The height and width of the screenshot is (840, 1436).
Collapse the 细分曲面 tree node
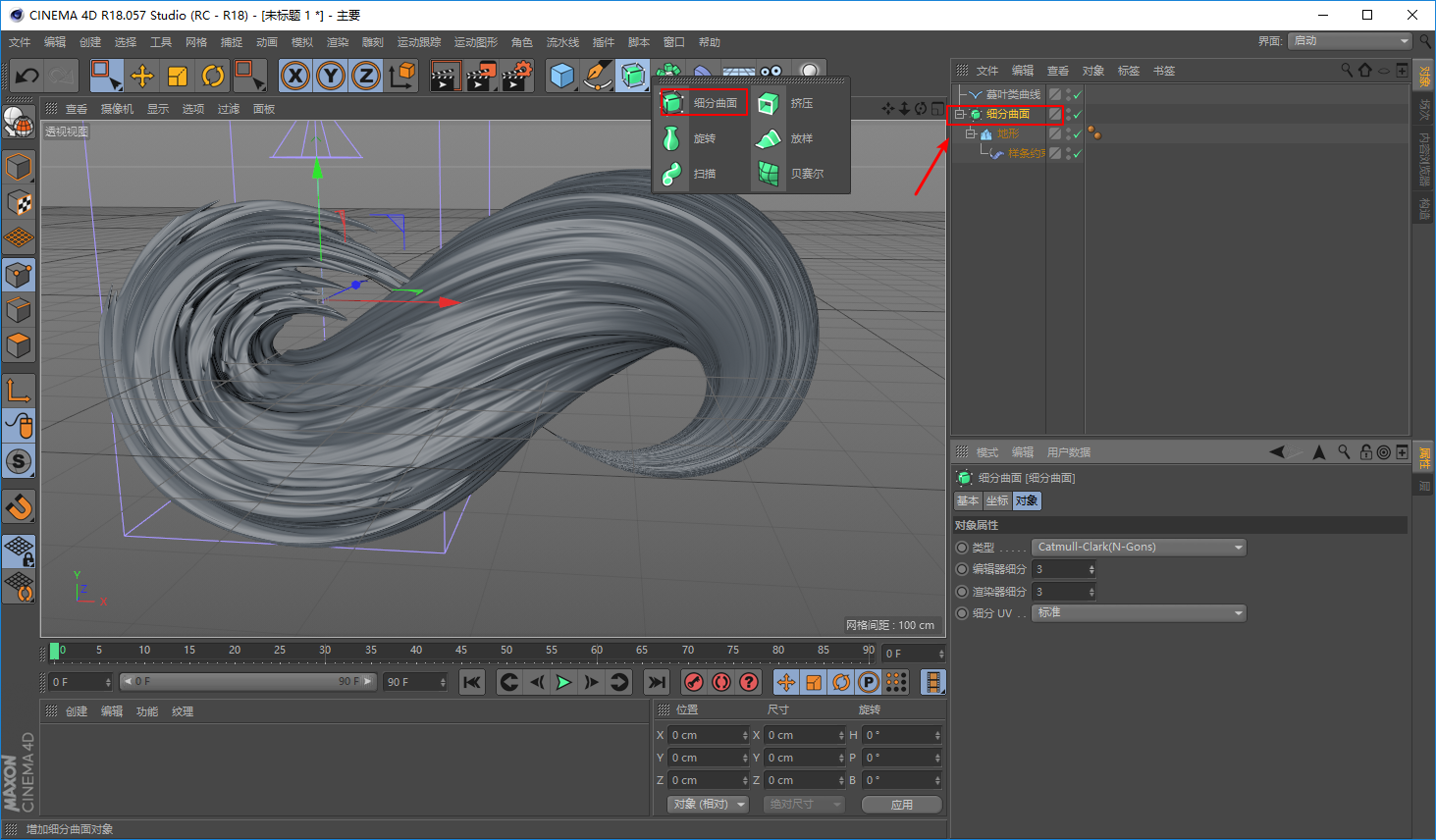pyautogui.click(x=960, y=115)
